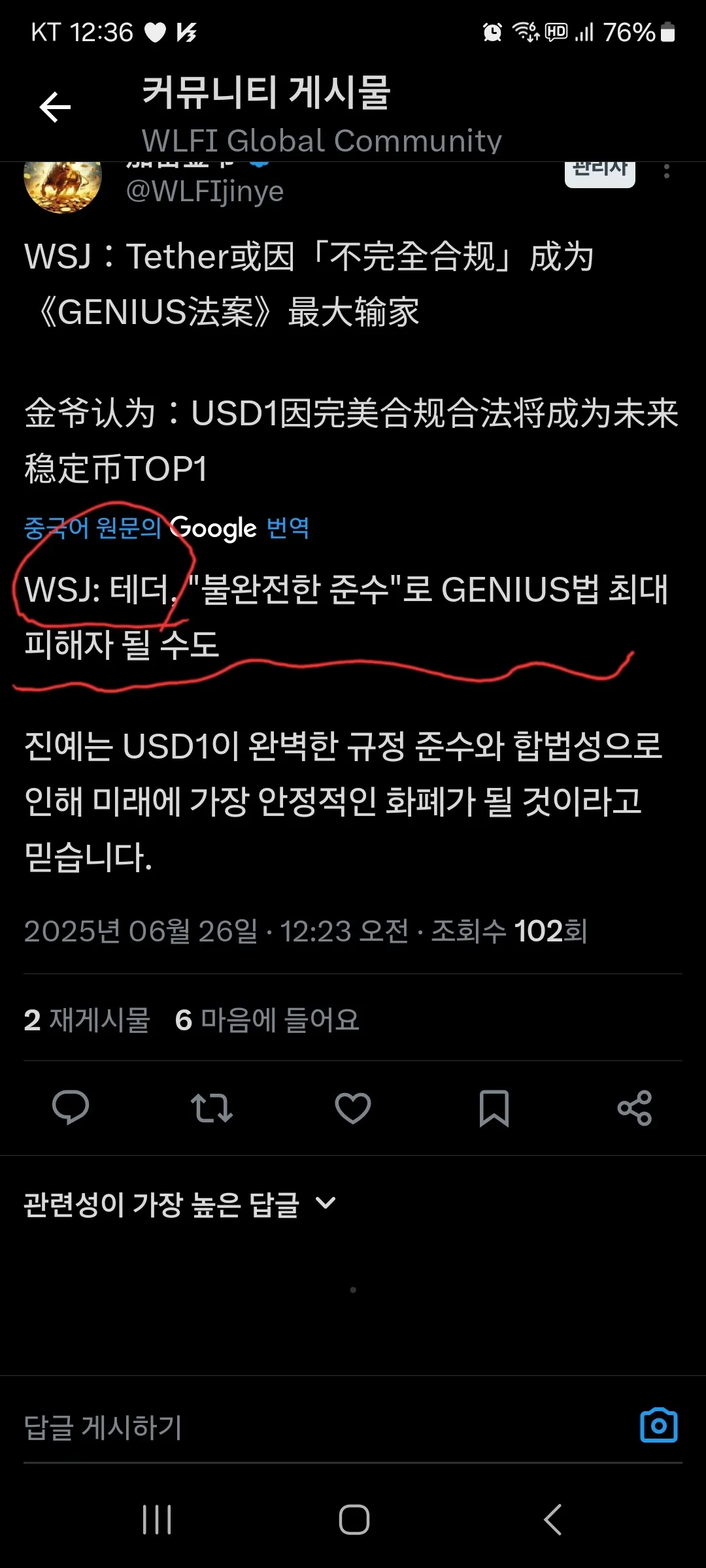
Task: Tap the Android navigation back chevron
Action: pyautogui.click(x=552, y=1520)
